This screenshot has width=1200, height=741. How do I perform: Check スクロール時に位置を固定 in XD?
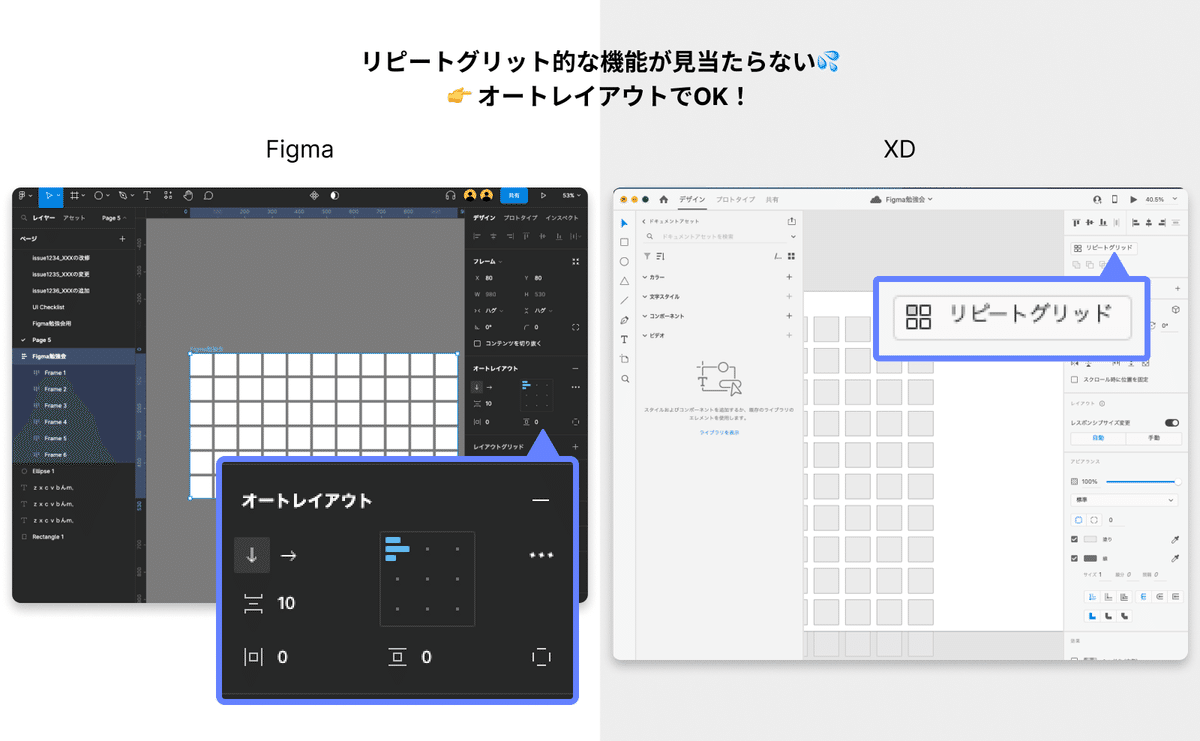tap(1075, 380)
